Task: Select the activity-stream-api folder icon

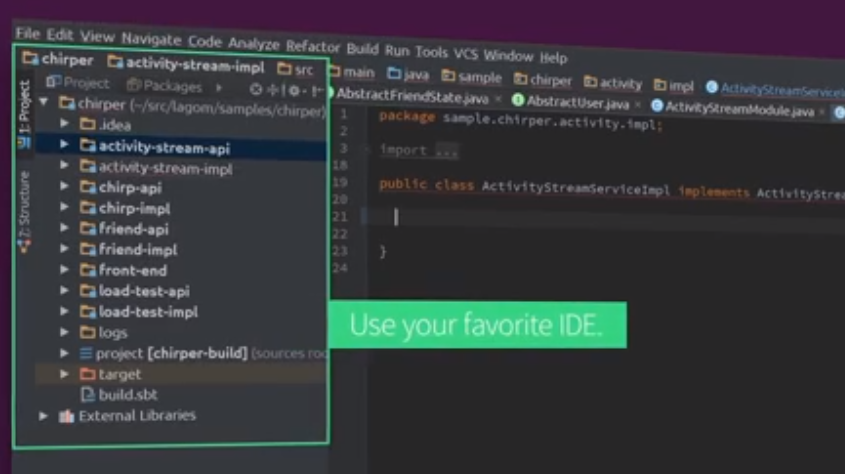Action: click(x=87, y=145)
